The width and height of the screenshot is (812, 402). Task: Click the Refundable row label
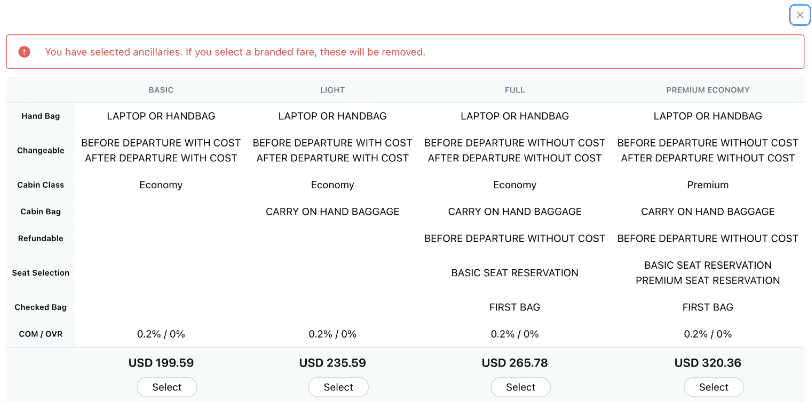tap(41, 239)
